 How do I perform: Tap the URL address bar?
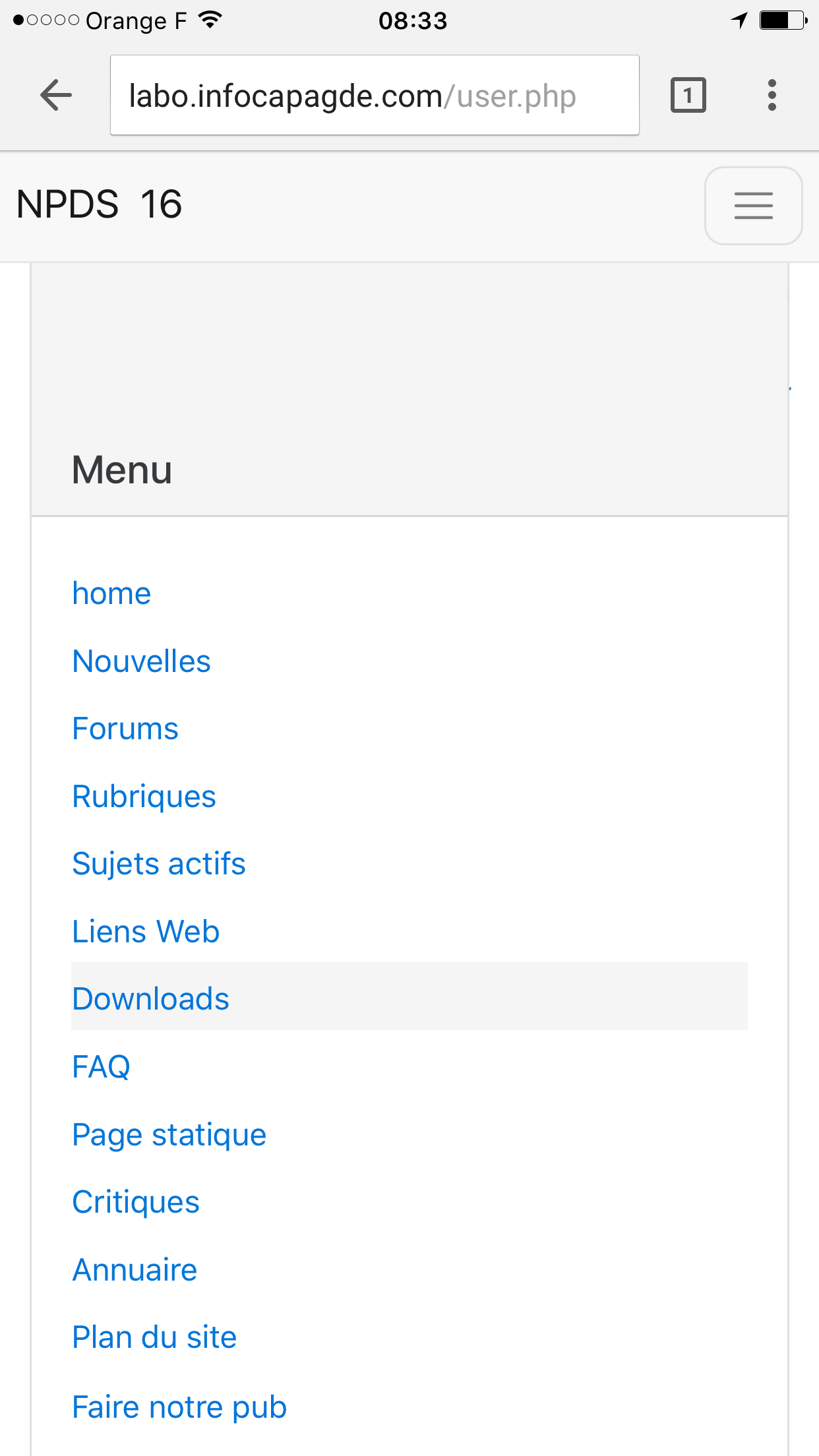coord(375,96)
